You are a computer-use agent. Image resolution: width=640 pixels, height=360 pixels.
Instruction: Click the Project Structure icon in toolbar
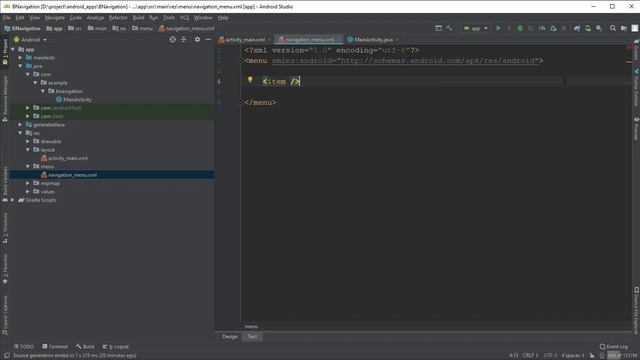pos(624,28)
